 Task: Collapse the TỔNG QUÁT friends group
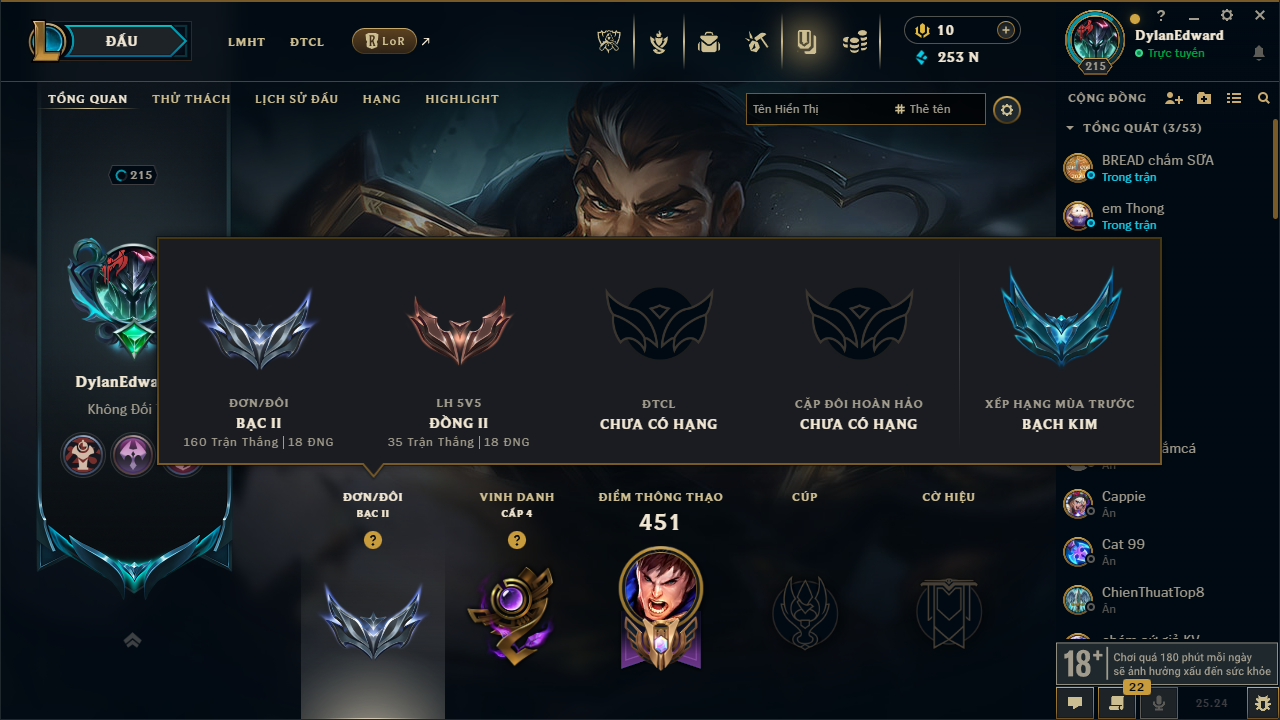point(1070,128)
